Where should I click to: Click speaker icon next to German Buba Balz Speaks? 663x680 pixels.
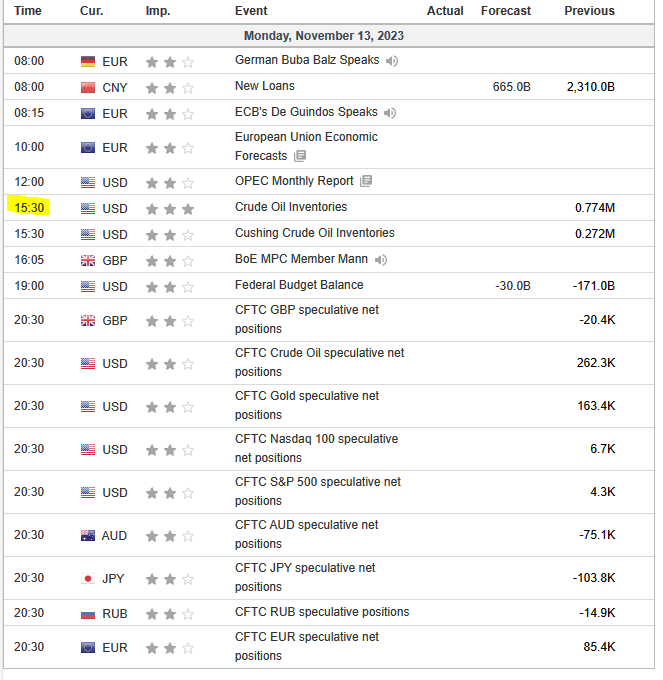point(392,61)
